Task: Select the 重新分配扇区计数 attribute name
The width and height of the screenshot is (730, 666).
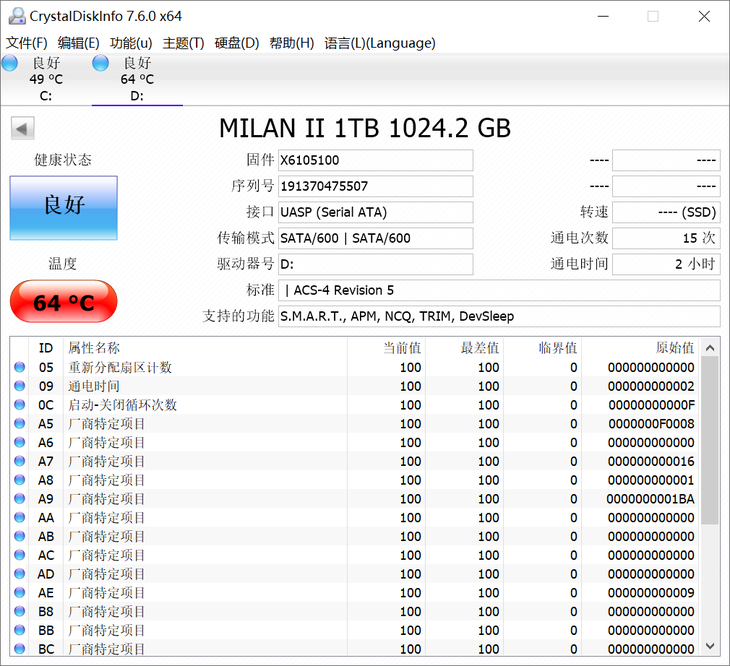Action: (x=120, y=367)
